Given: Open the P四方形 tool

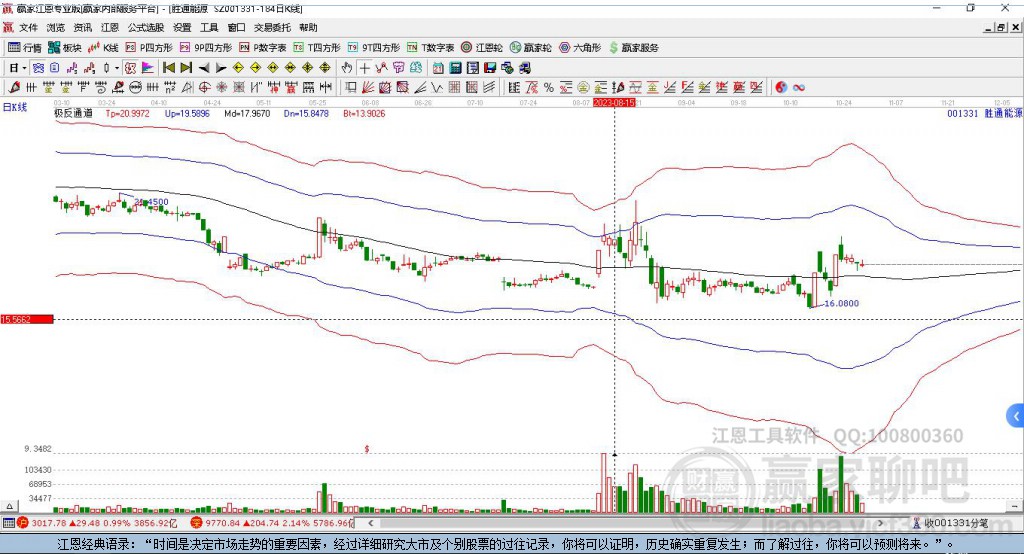Looking at the screenshot, I should [149, 48].
